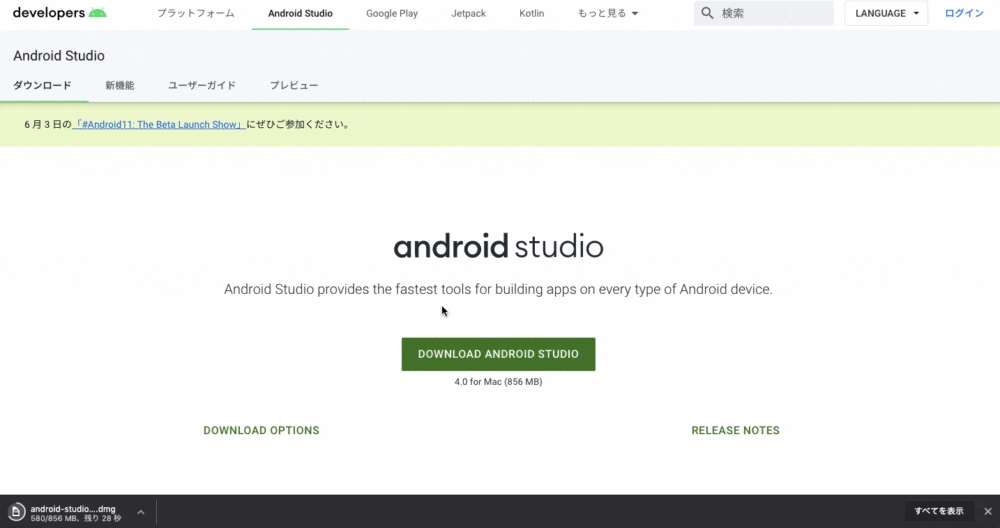This screenshot has width=1000, height=528.
Task: Select the Android Studio top nav tab
Action: [x=300, y=13]
